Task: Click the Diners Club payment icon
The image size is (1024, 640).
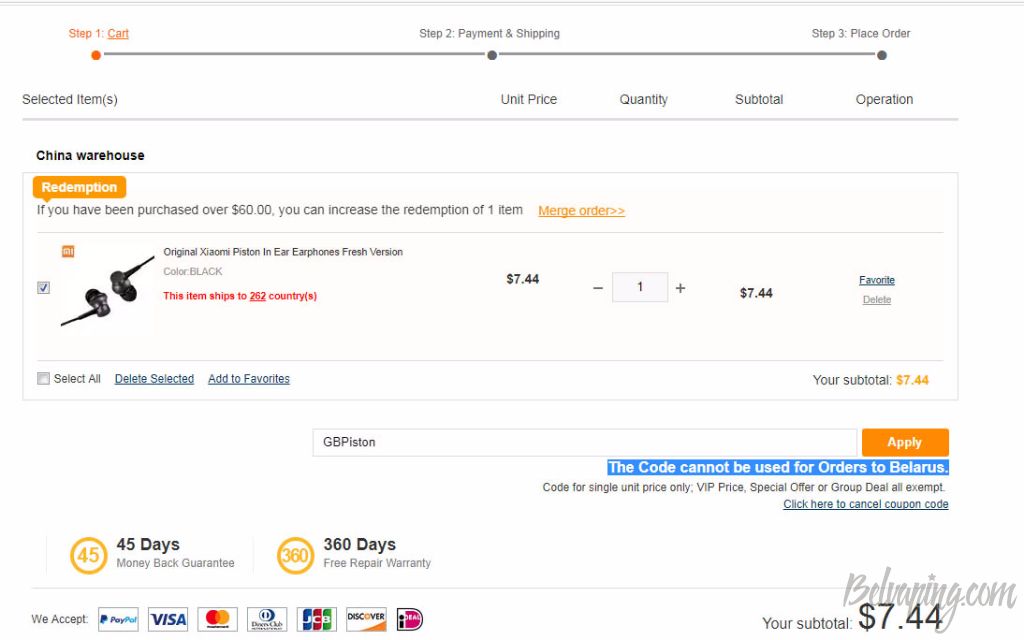Action: click(267, 619)
